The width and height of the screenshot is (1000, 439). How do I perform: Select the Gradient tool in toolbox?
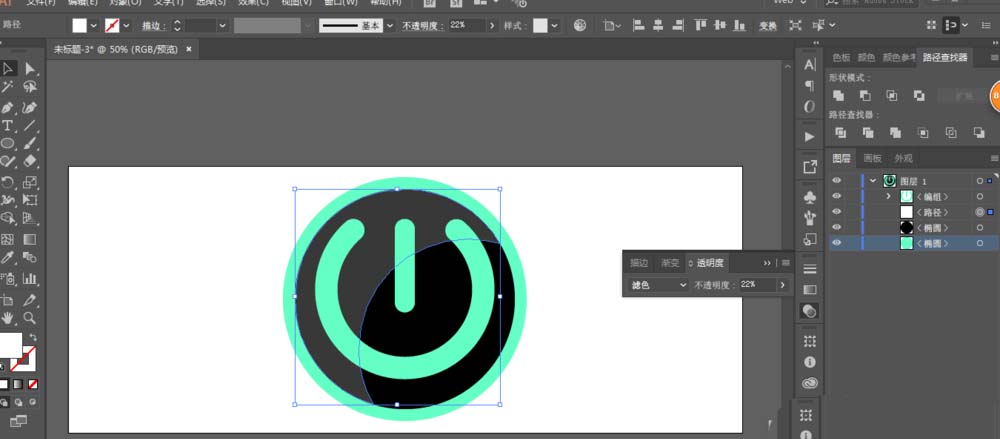click(x=29, y=239)
